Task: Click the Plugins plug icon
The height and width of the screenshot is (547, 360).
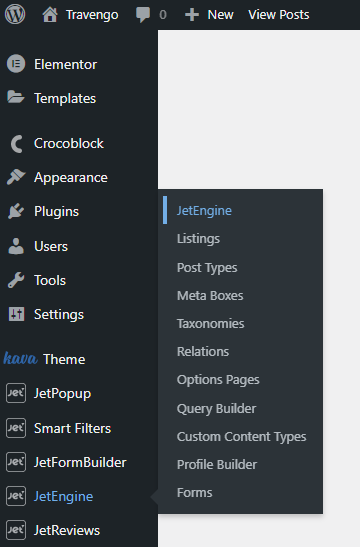Action: pyautogui.click(x=16, y=211)
